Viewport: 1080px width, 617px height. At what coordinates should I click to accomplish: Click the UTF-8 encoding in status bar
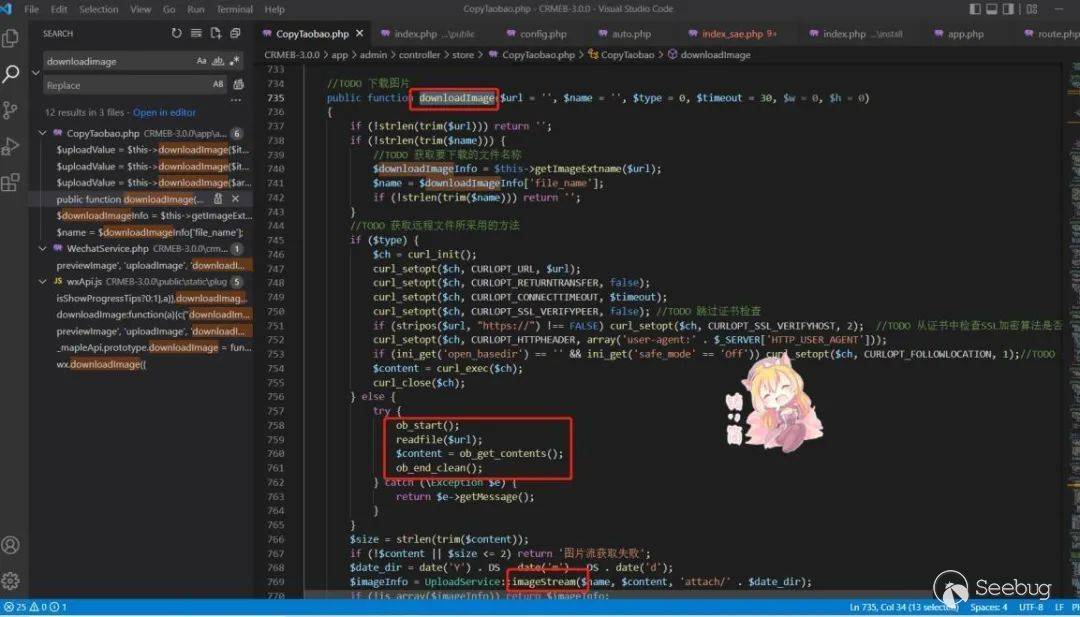(1031, 607)
